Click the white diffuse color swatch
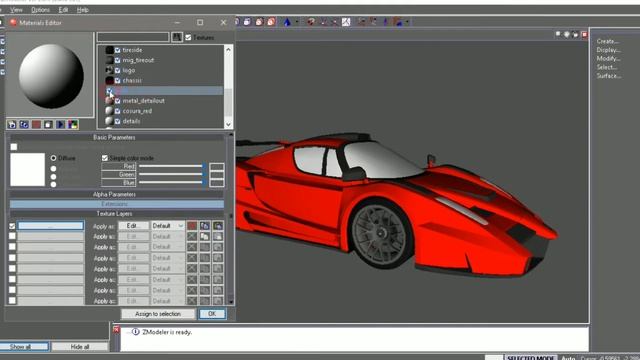The image size is (640, 360). point(27,169)
